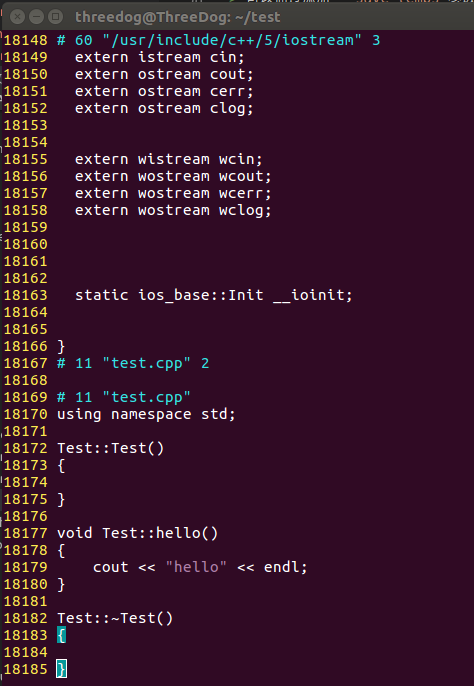Click the window maximize button
Viewport: 474px width, 686px height.
click(56, 17)
